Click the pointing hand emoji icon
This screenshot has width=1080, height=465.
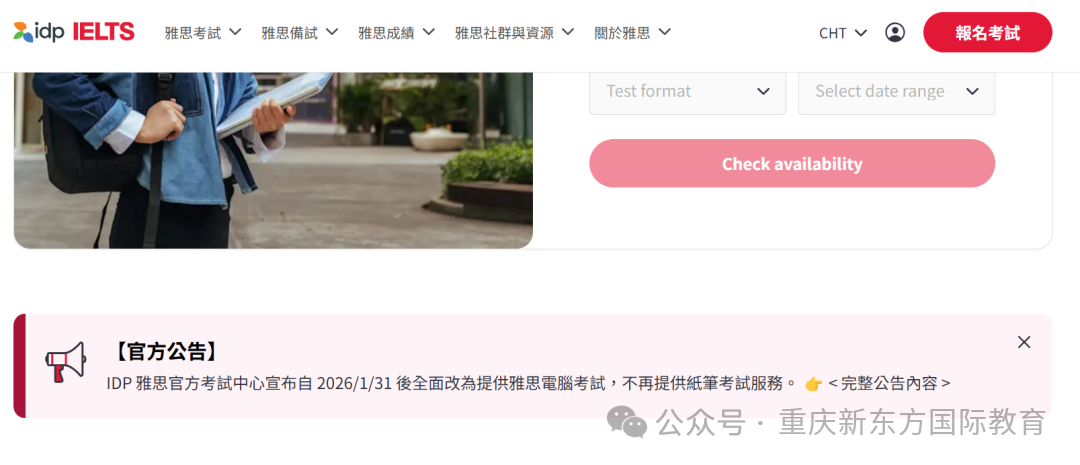[813, 384]
